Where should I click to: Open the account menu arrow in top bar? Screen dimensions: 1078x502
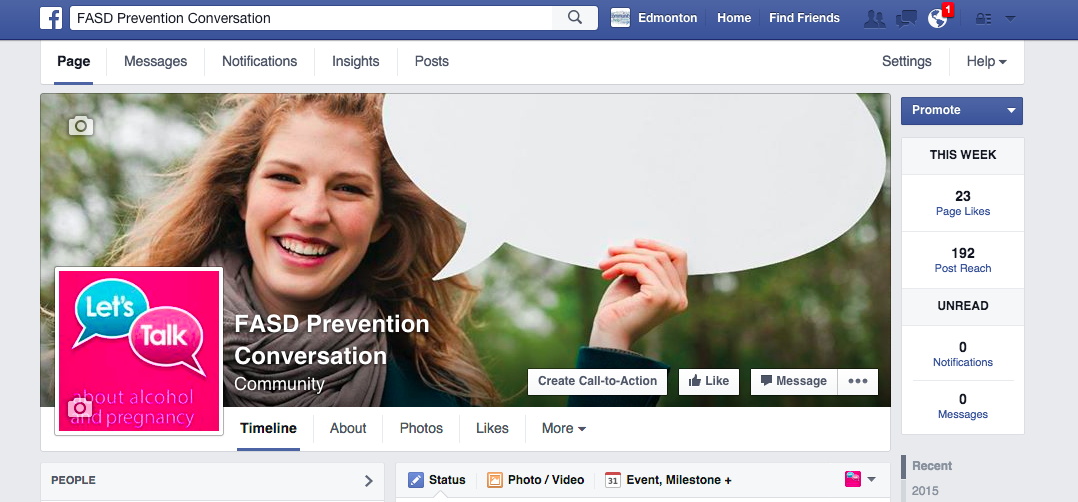[1010, 18]
